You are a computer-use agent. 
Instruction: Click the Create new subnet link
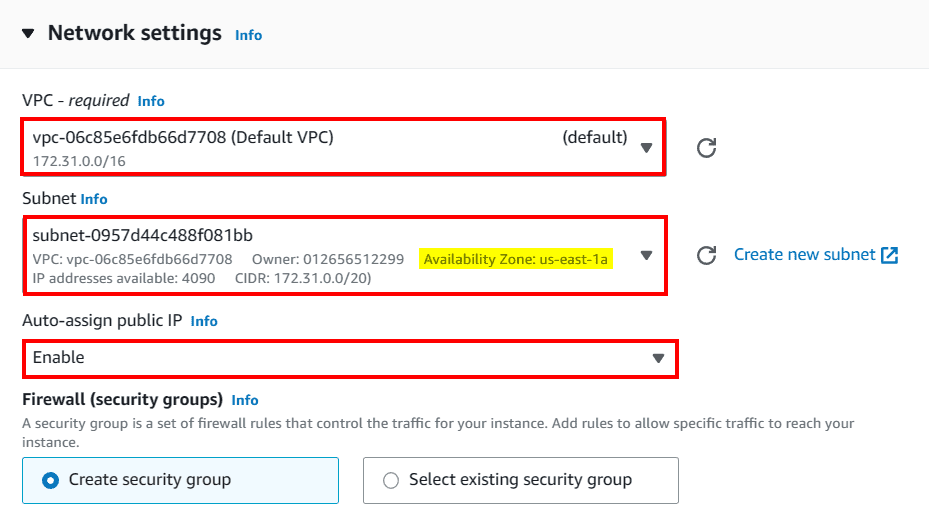pyautogui.click(x=804, y=255)
